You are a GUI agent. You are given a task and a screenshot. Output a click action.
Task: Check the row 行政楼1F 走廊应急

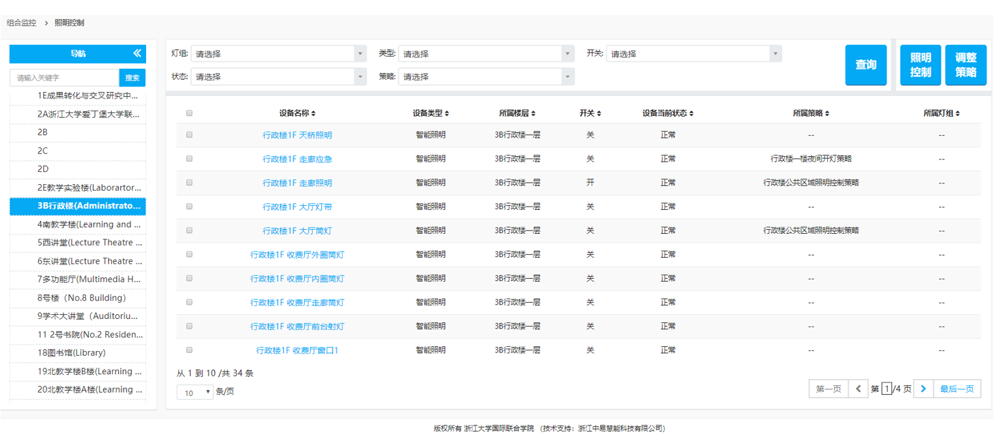(x=189, y=159)
